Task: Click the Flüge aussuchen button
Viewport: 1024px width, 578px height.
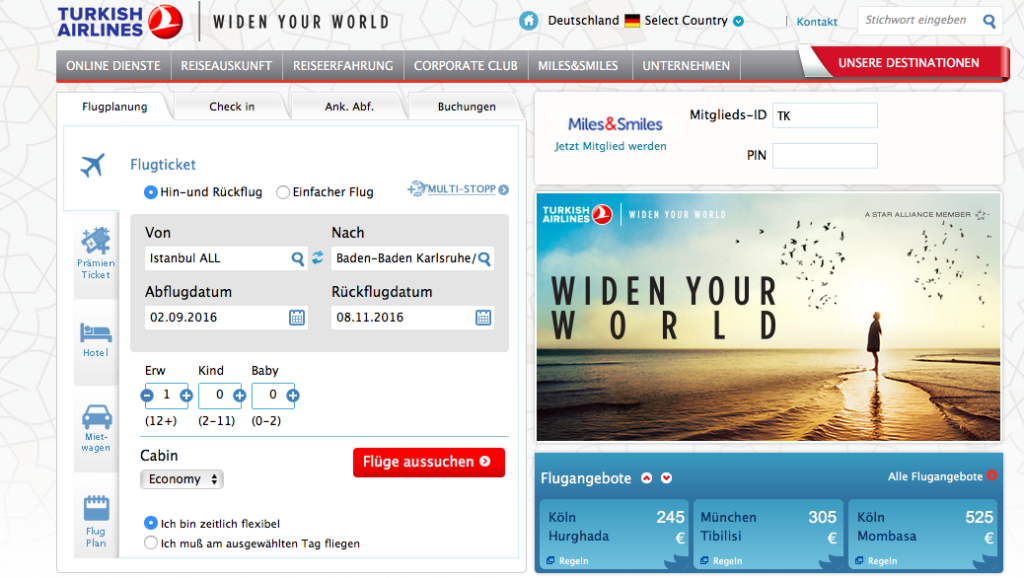Action: pyautogui.click(x=428, y=462)
